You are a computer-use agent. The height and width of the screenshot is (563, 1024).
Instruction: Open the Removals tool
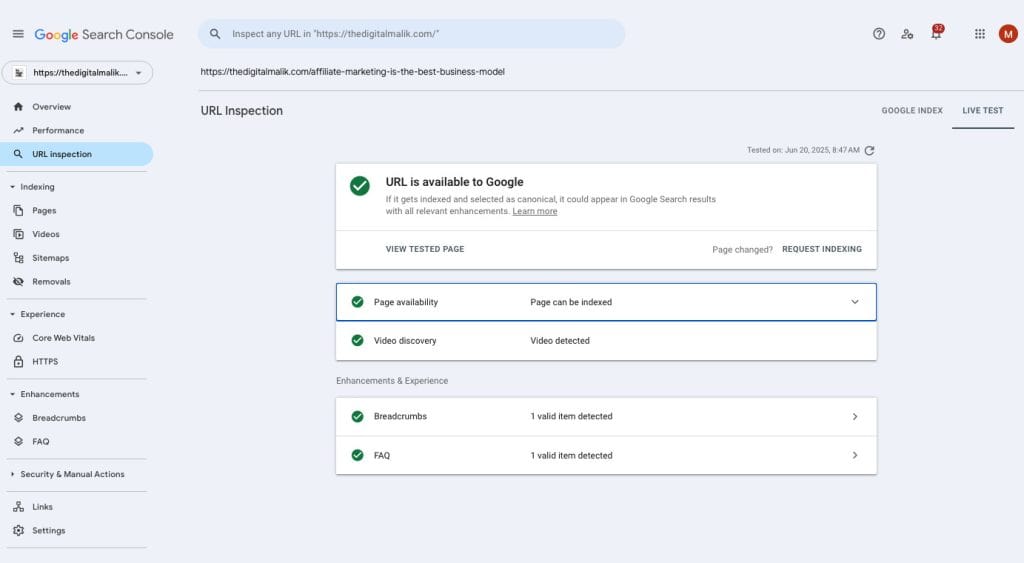tap(51, 282)
